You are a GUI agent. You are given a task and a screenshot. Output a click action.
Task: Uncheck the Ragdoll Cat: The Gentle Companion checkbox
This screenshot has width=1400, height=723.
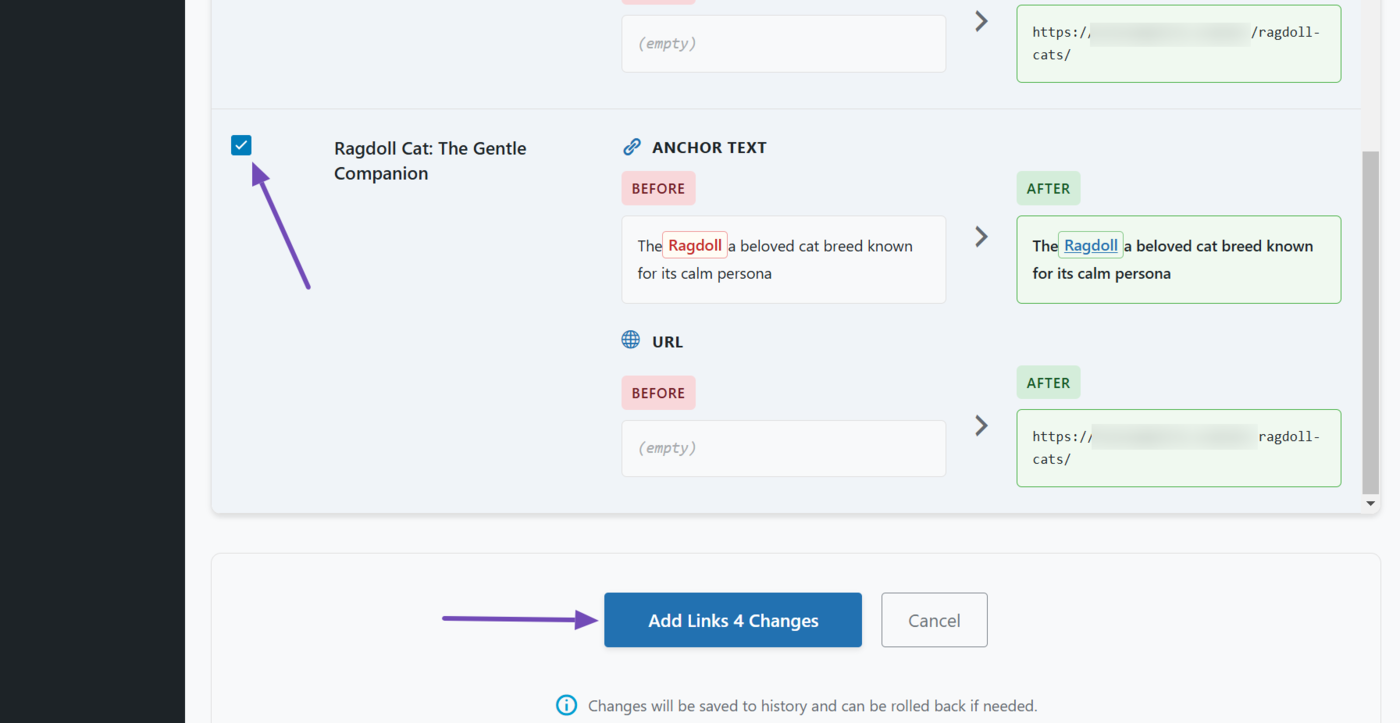pyautogui.click(x=241, y=145)
